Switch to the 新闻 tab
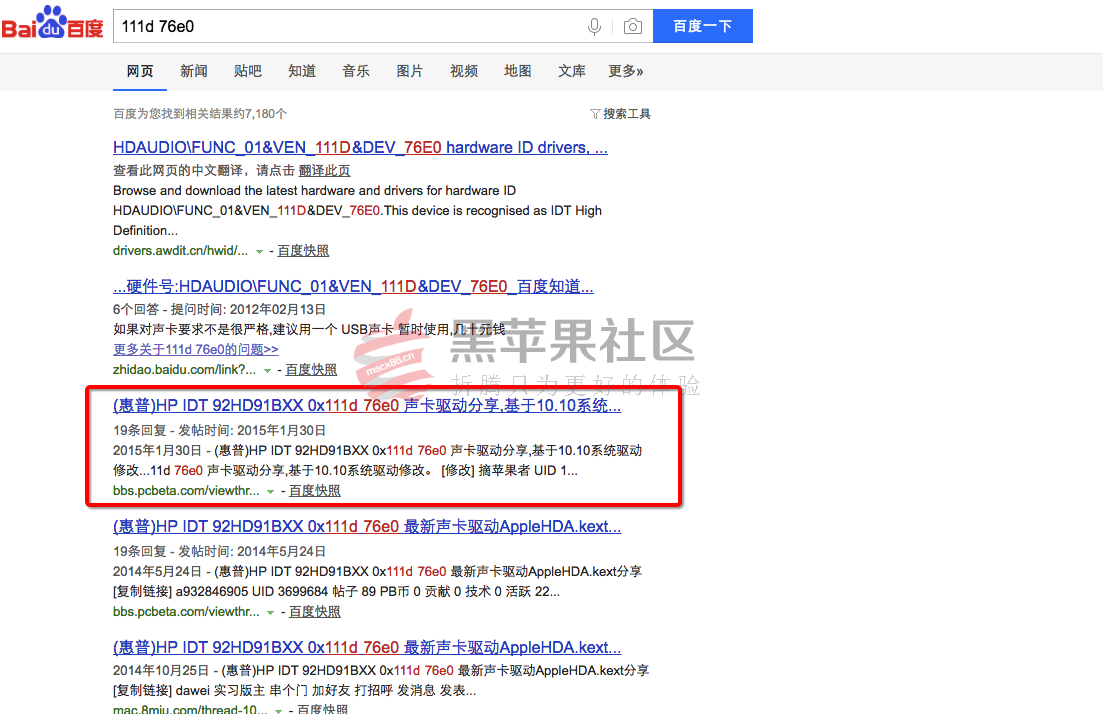The image size is (1103, 714). (x=193, y=71)
